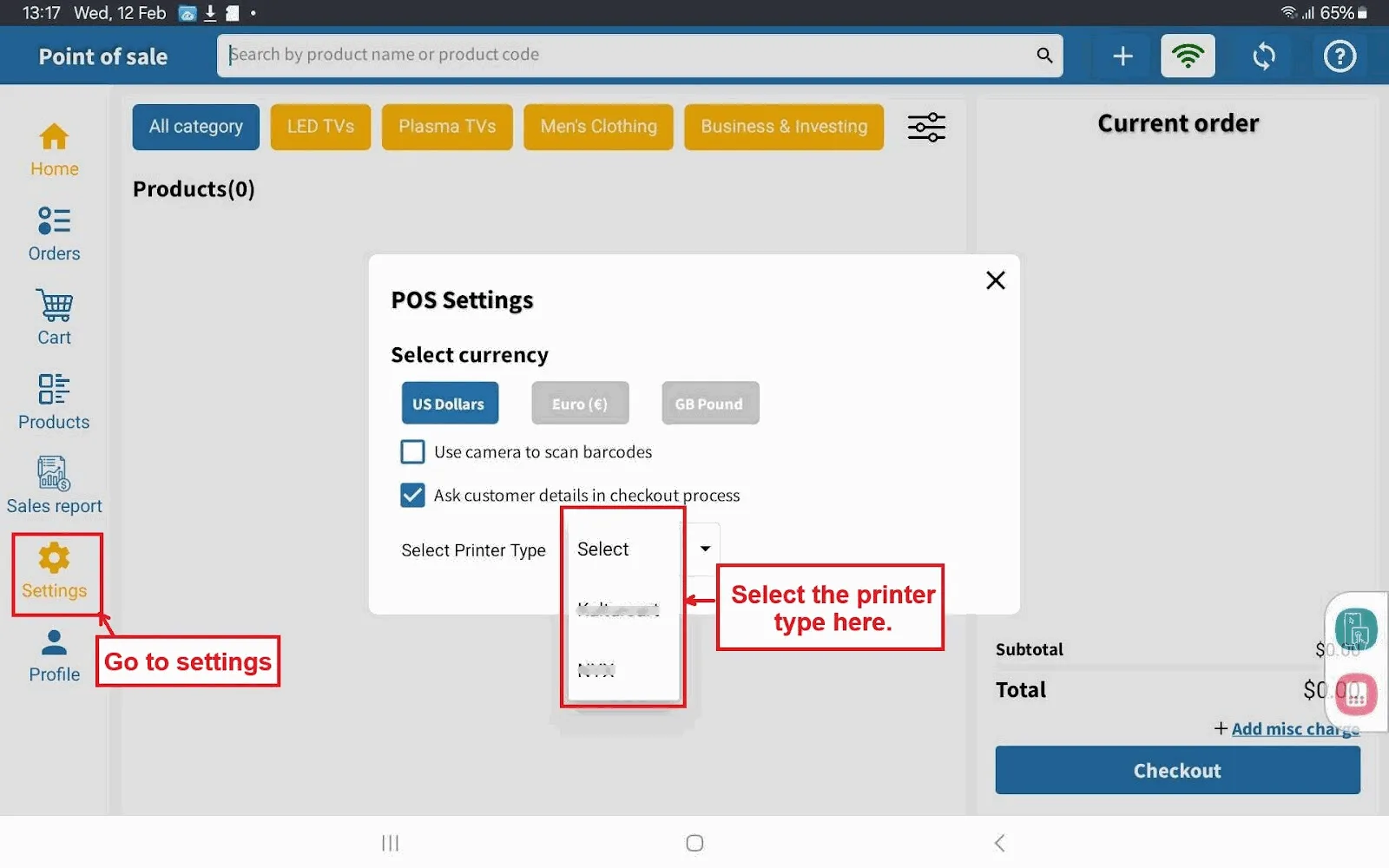Image resolution: width=1389 pixels, height=868 pixels.
Task: Select US Dollars currency
Action: click(450, 404)
